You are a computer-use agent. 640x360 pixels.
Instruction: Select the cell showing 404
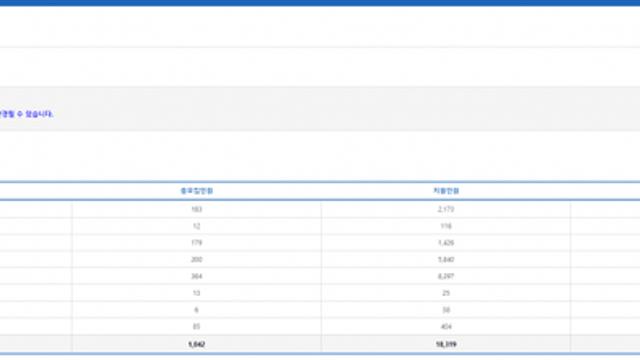[x=446, y=327]
